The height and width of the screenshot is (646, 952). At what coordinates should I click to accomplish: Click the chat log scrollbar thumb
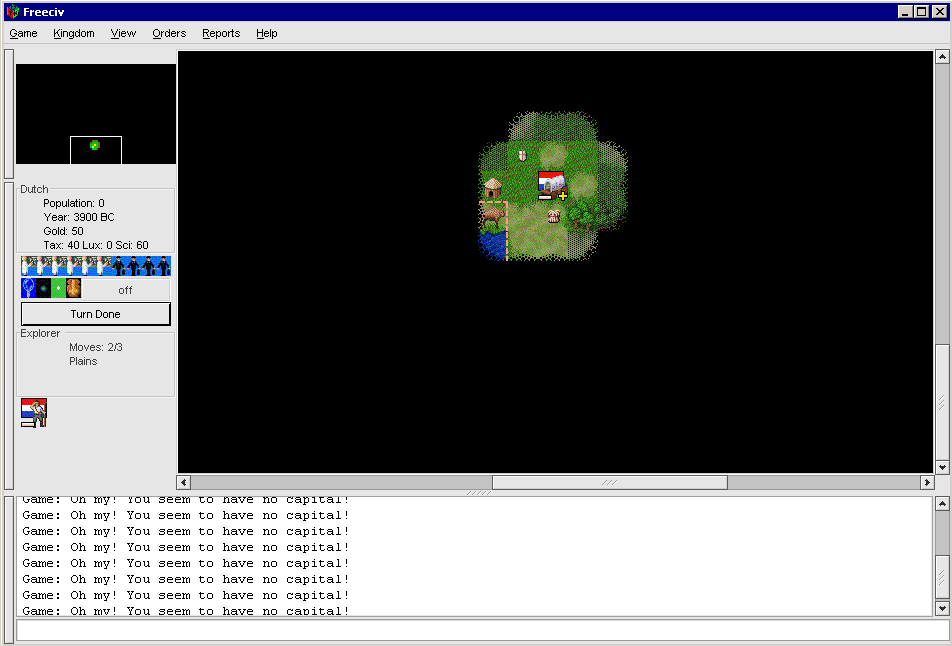click(x=942, y=578)
